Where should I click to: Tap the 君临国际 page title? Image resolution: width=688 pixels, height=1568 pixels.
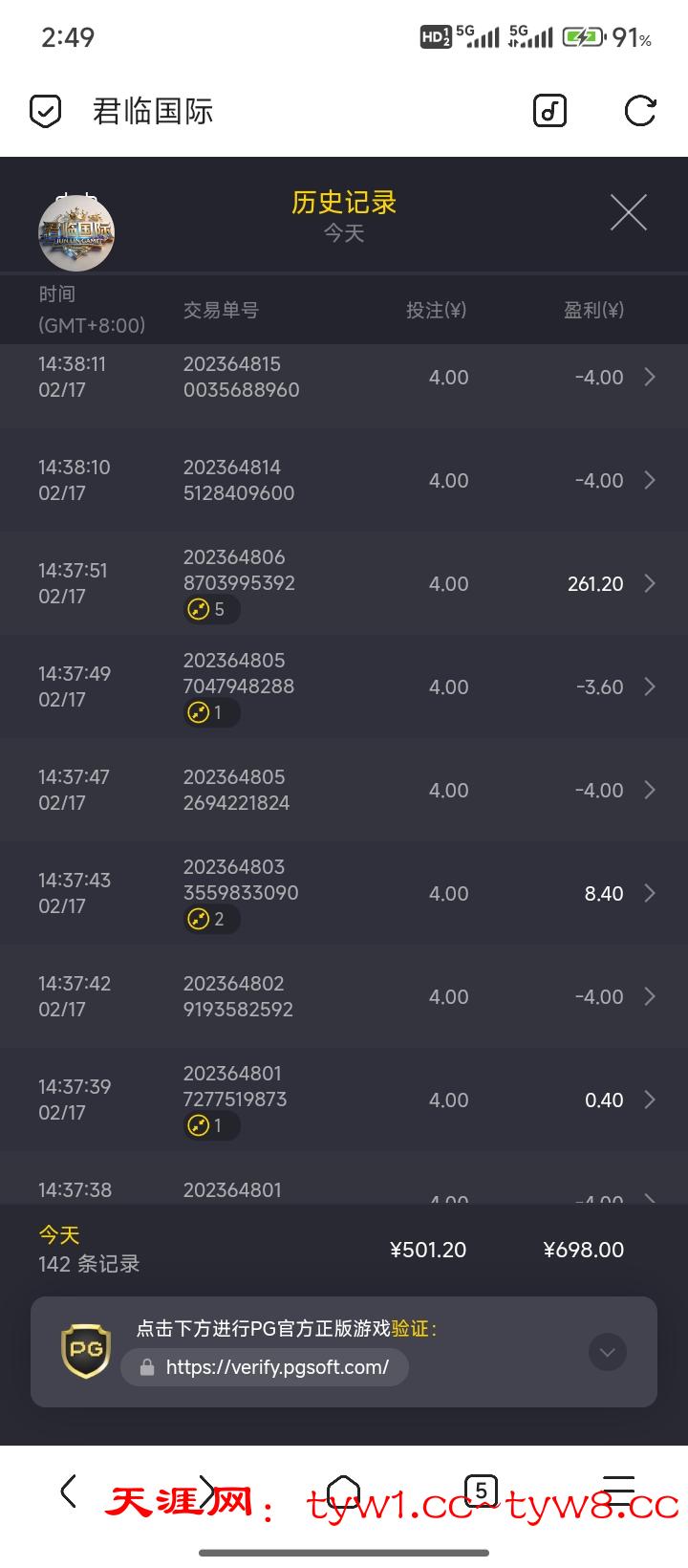coord(153,112)
